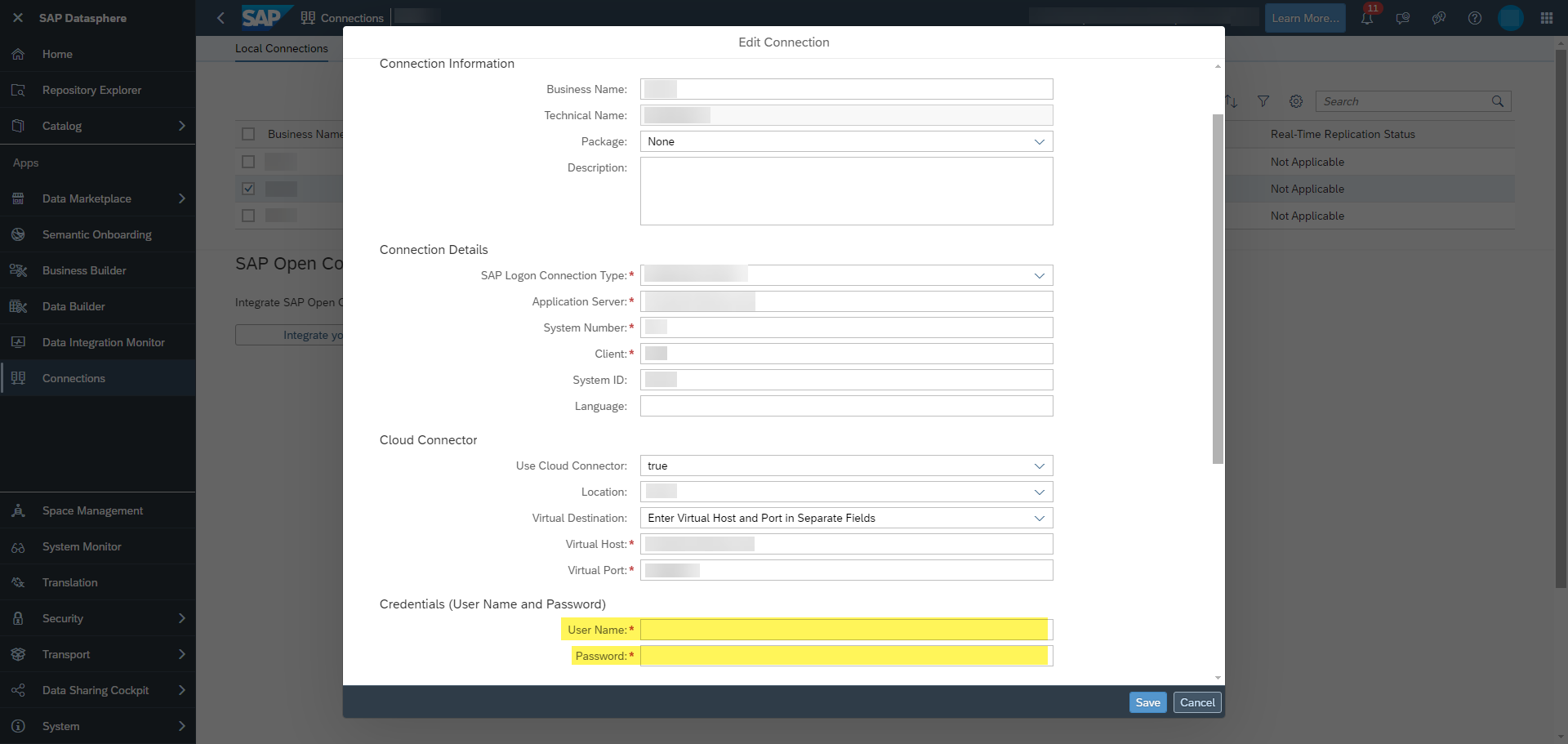Close the SAP Datasphere side navigation

pos(18,17)
